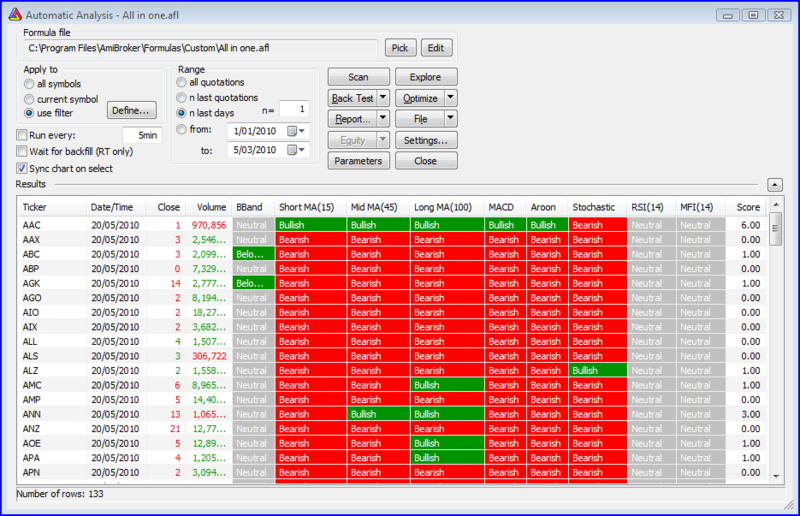Select the ANN ticker row
The image size is (800, 516).
coord(392,414)
